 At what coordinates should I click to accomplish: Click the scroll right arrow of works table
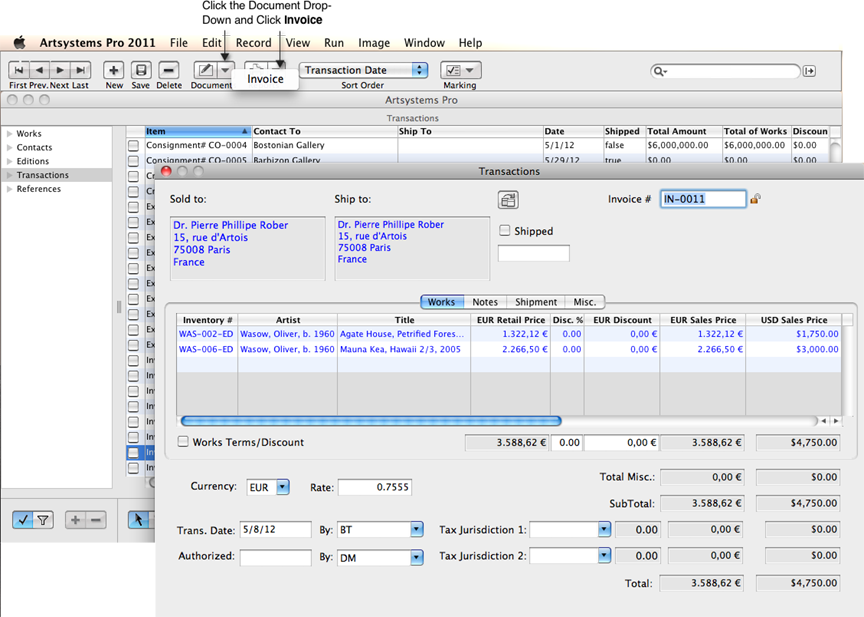click(836, 421)
